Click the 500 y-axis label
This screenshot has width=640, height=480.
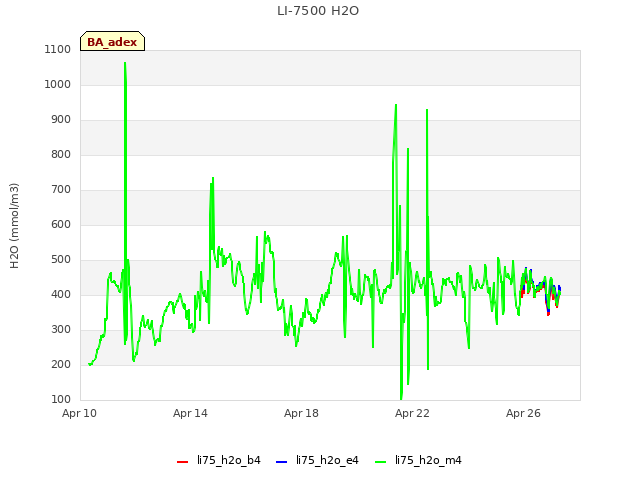pyautogui.click(x=61, y=260)
